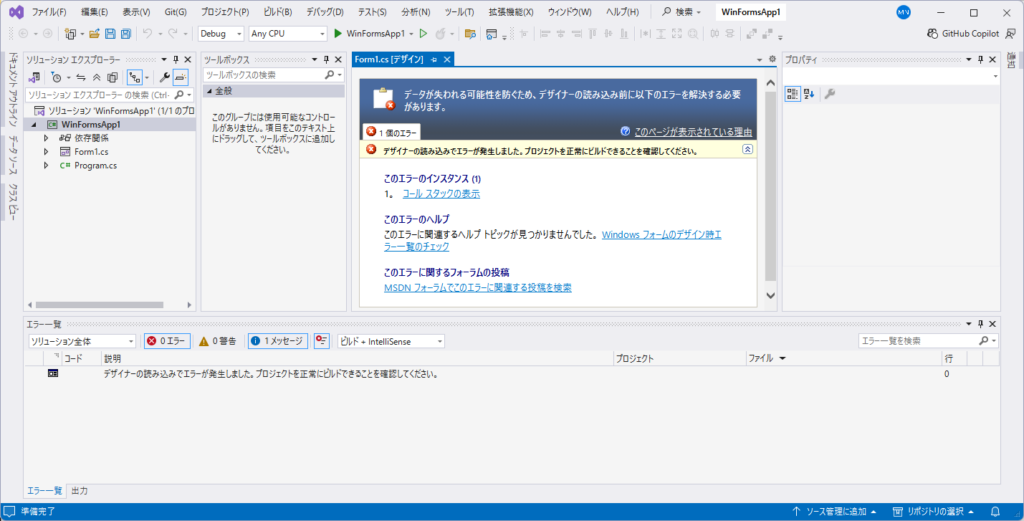This screenshot has height=521, width=1024.
Task: Open the ビルド(B) menu
Action: pos(278,12)
